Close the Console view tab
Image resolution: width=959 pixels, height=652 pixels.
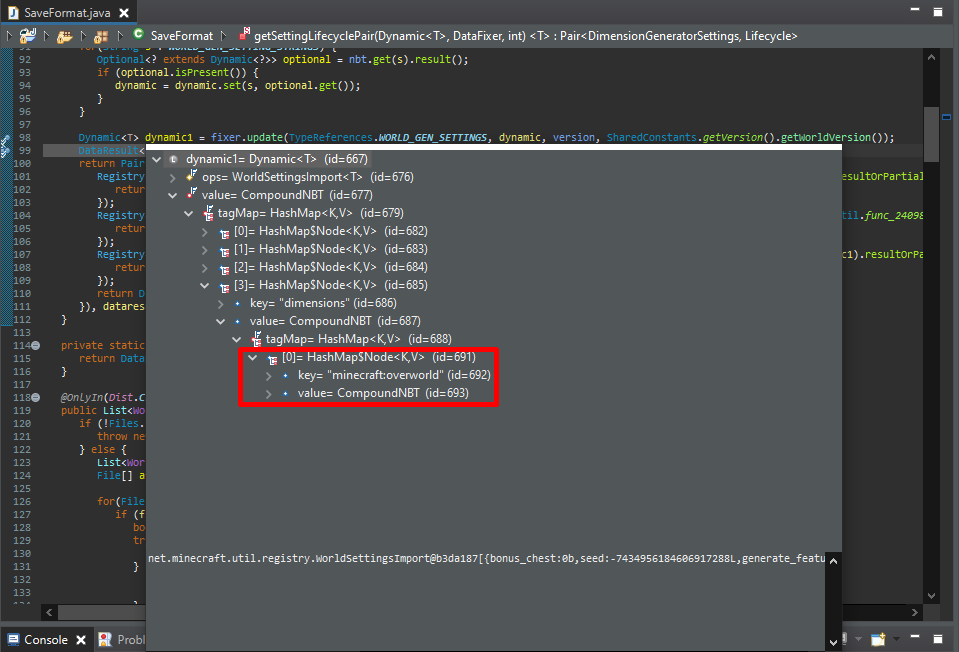[x=79, y=640]
